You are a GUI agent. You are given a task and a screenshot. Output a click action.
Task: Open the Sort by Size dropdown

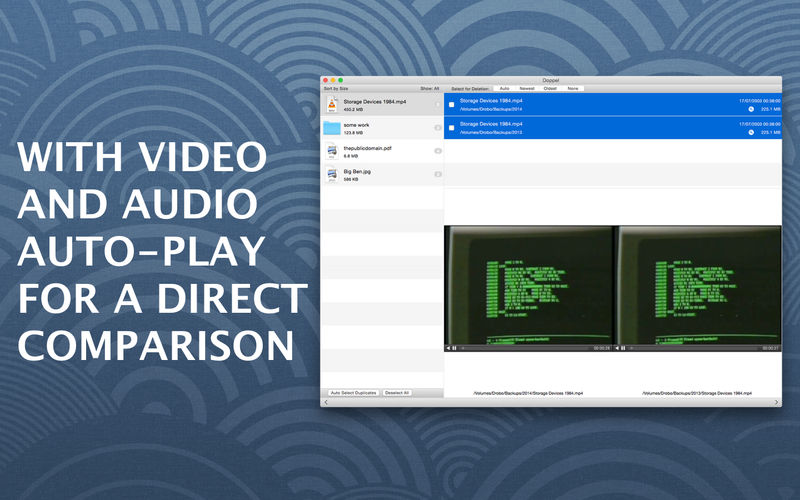(x=336, y=89)
